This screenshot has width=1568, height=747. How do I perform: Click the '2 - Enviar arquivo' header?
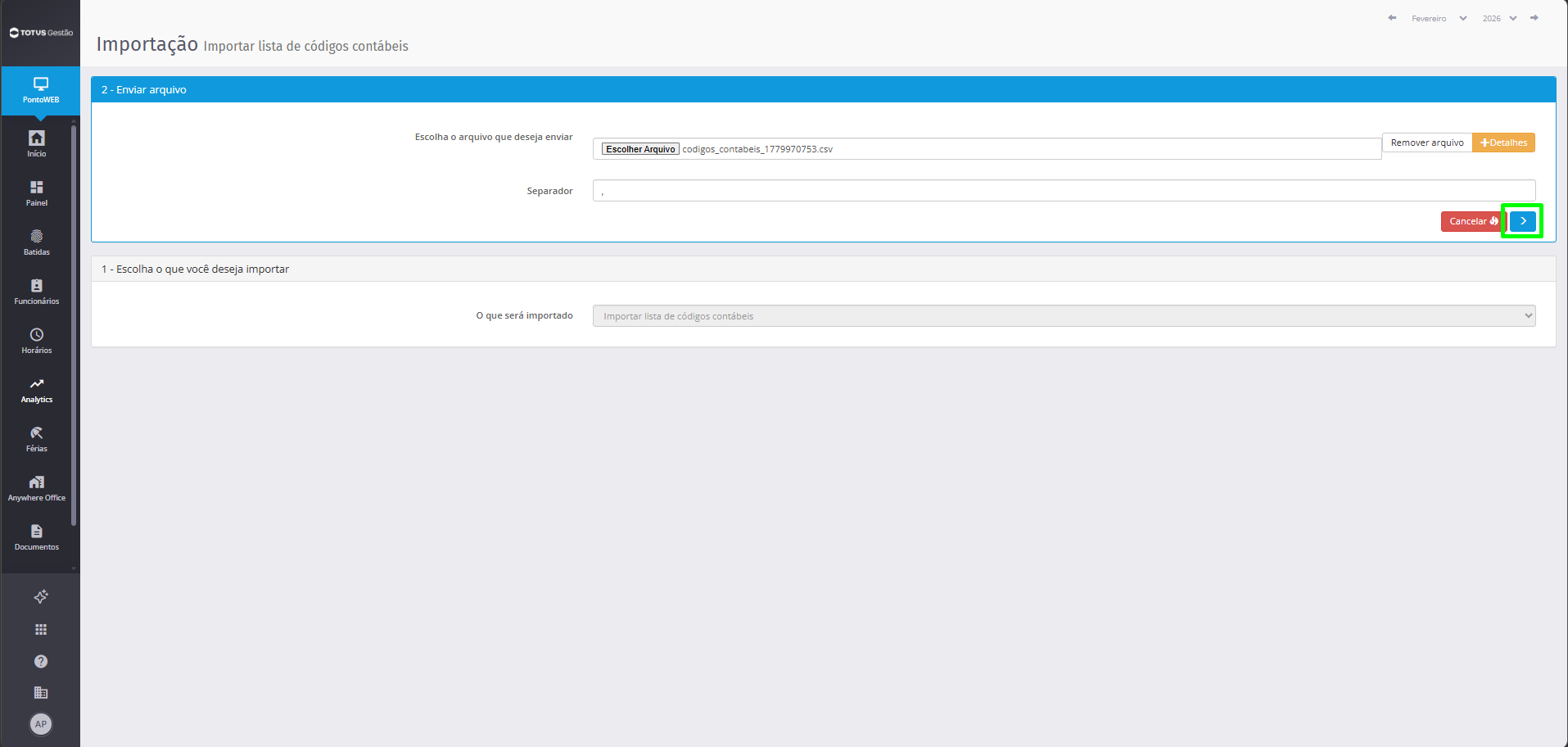[x=823, y=90]
